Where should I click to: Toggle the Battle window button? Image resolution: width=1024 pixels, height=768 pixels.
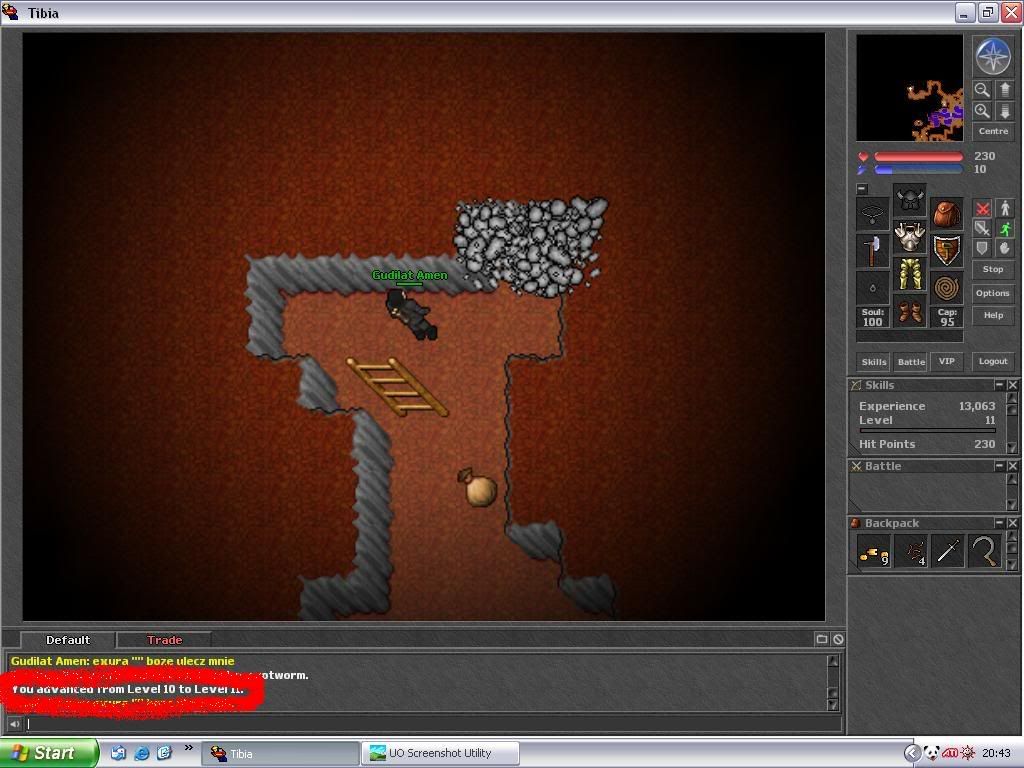(x=911, y=362)
